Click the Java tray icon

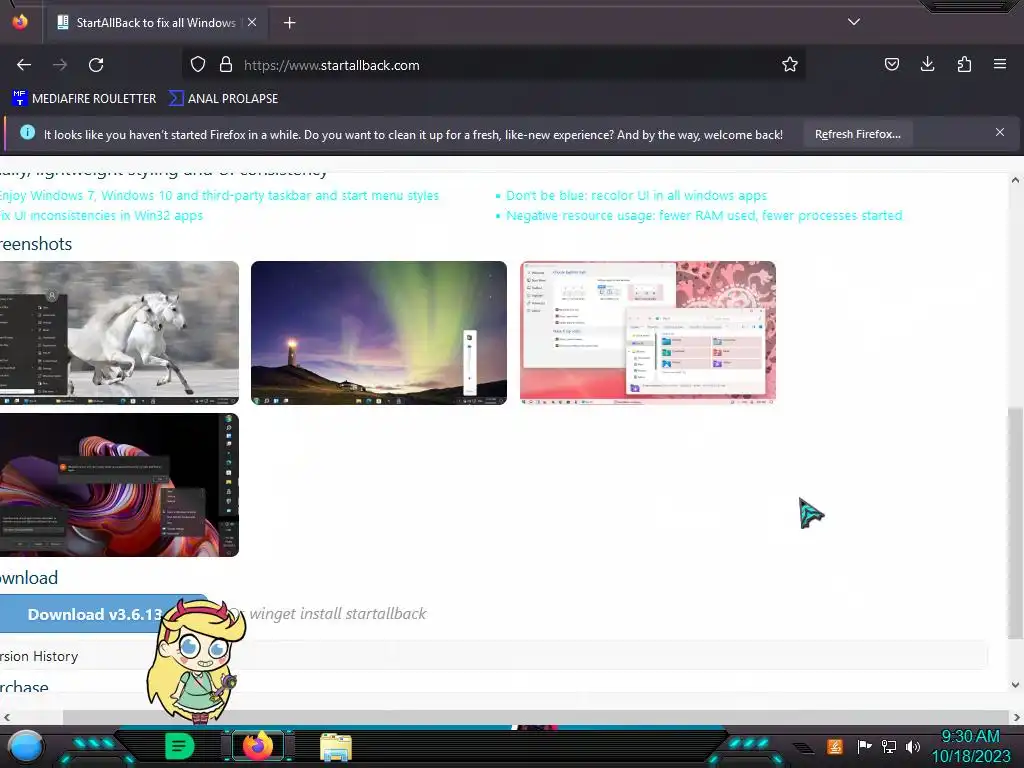(835, 746)
